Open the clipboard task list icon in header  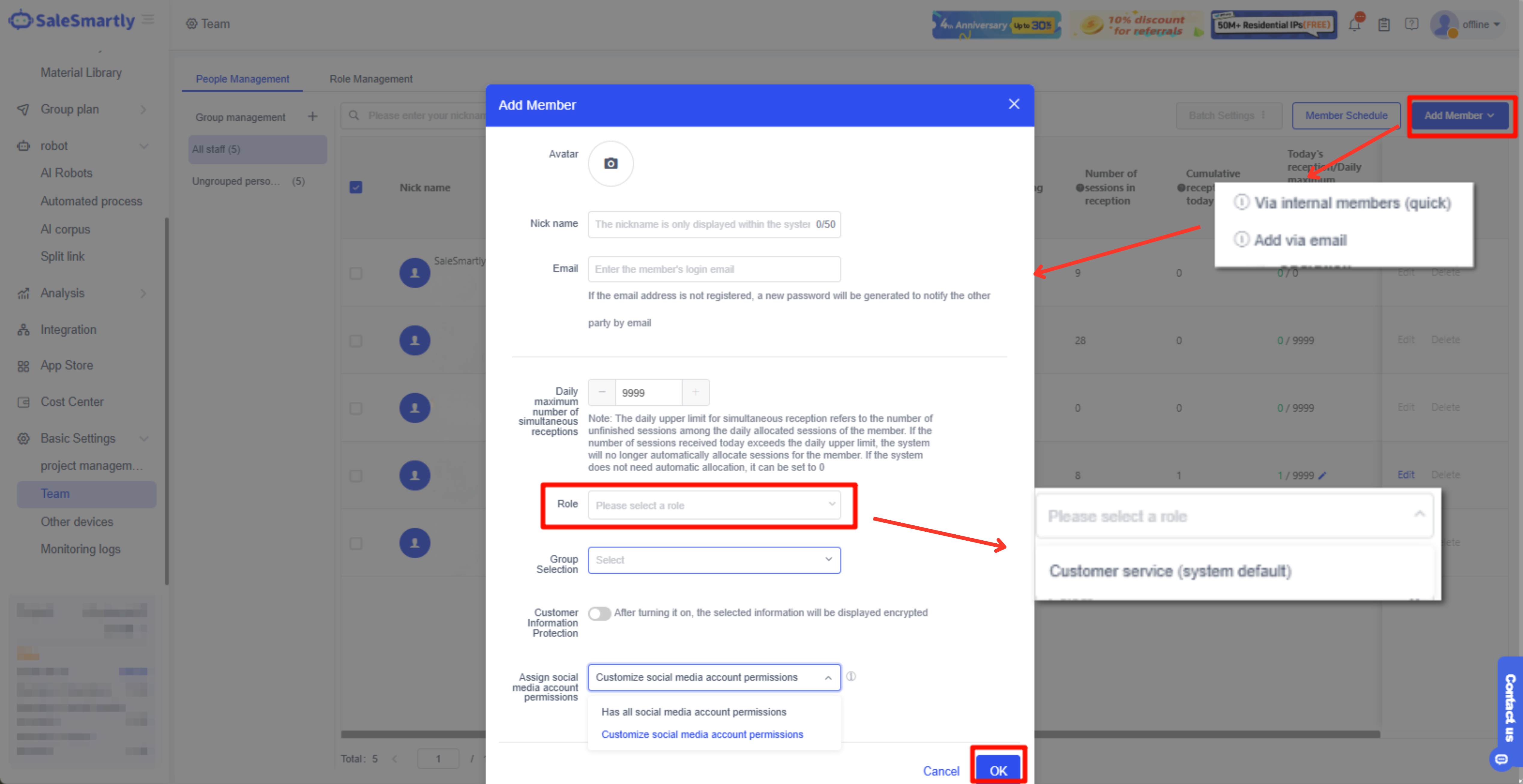coord(1383,24)
